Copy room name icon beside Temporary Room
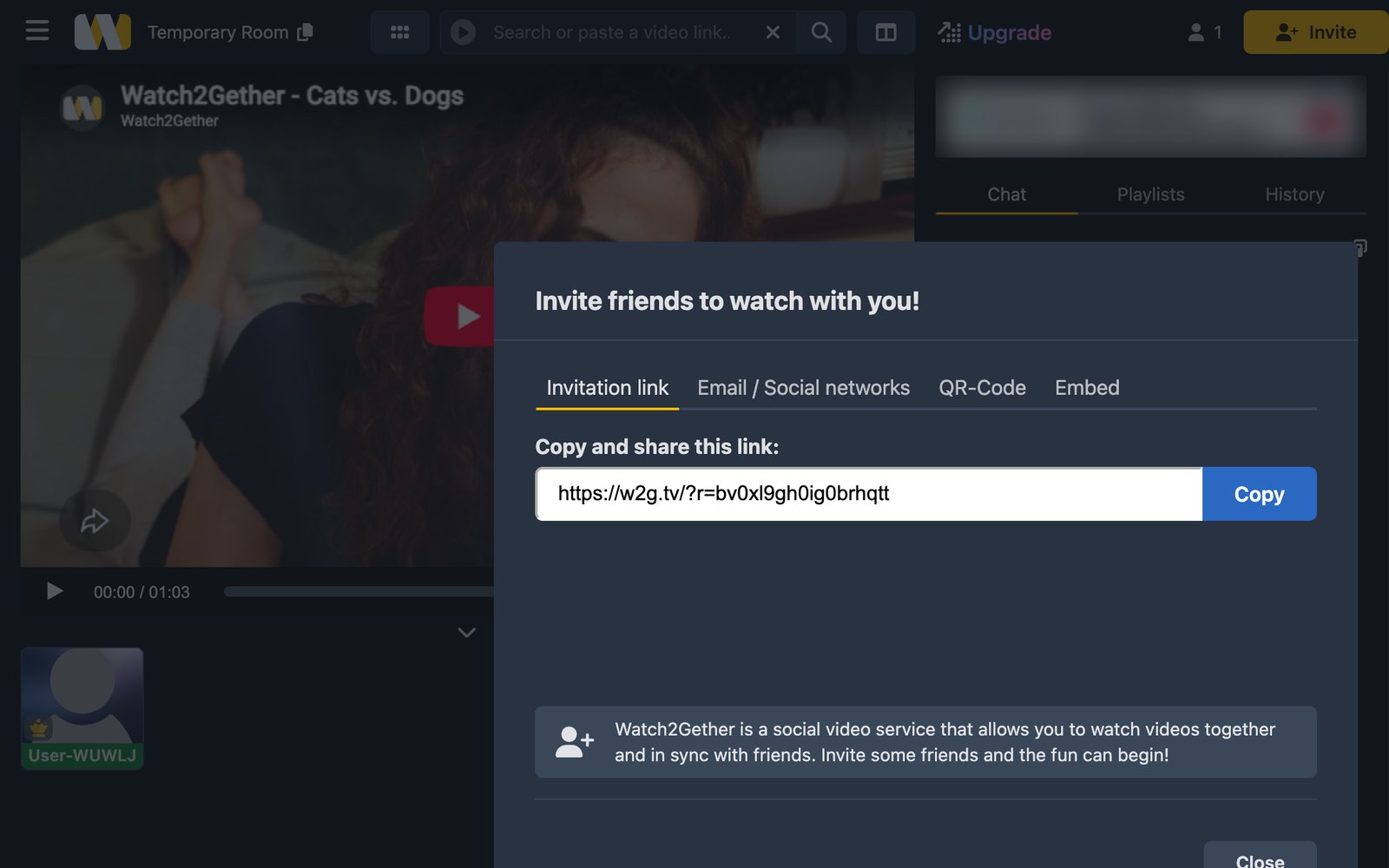Screen dimensions: 1389x868 [x=305, y=32]
